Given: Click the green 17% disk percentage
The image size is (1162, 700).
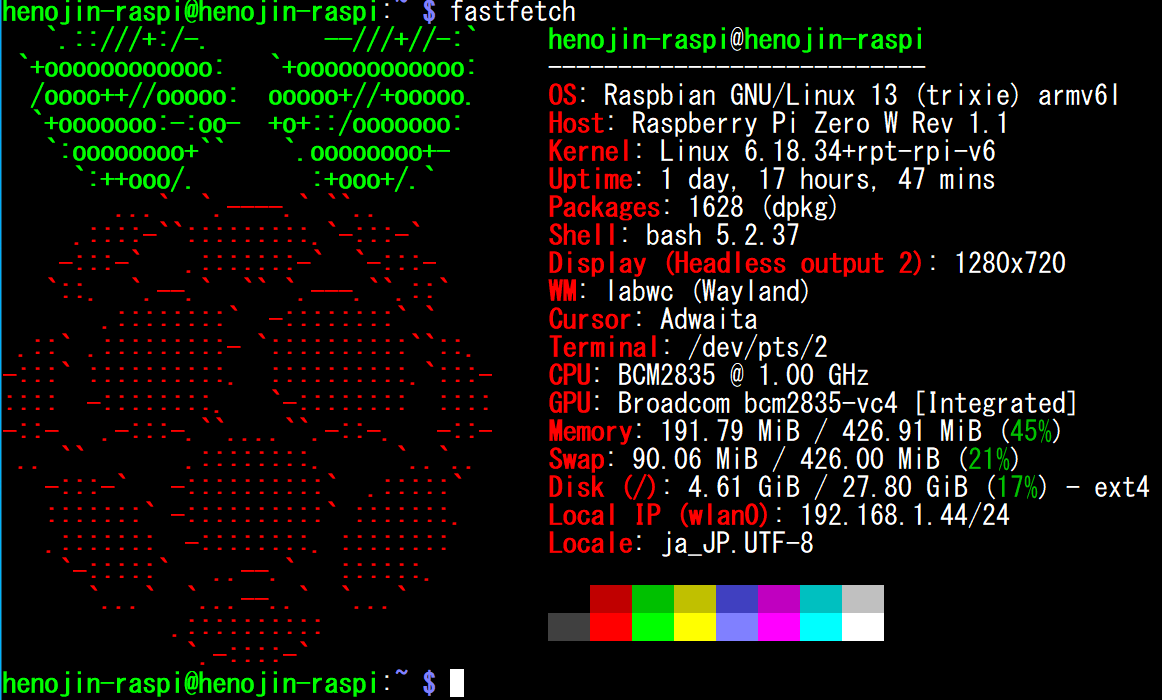Looking at the screenshot, I should point(1016,487).
